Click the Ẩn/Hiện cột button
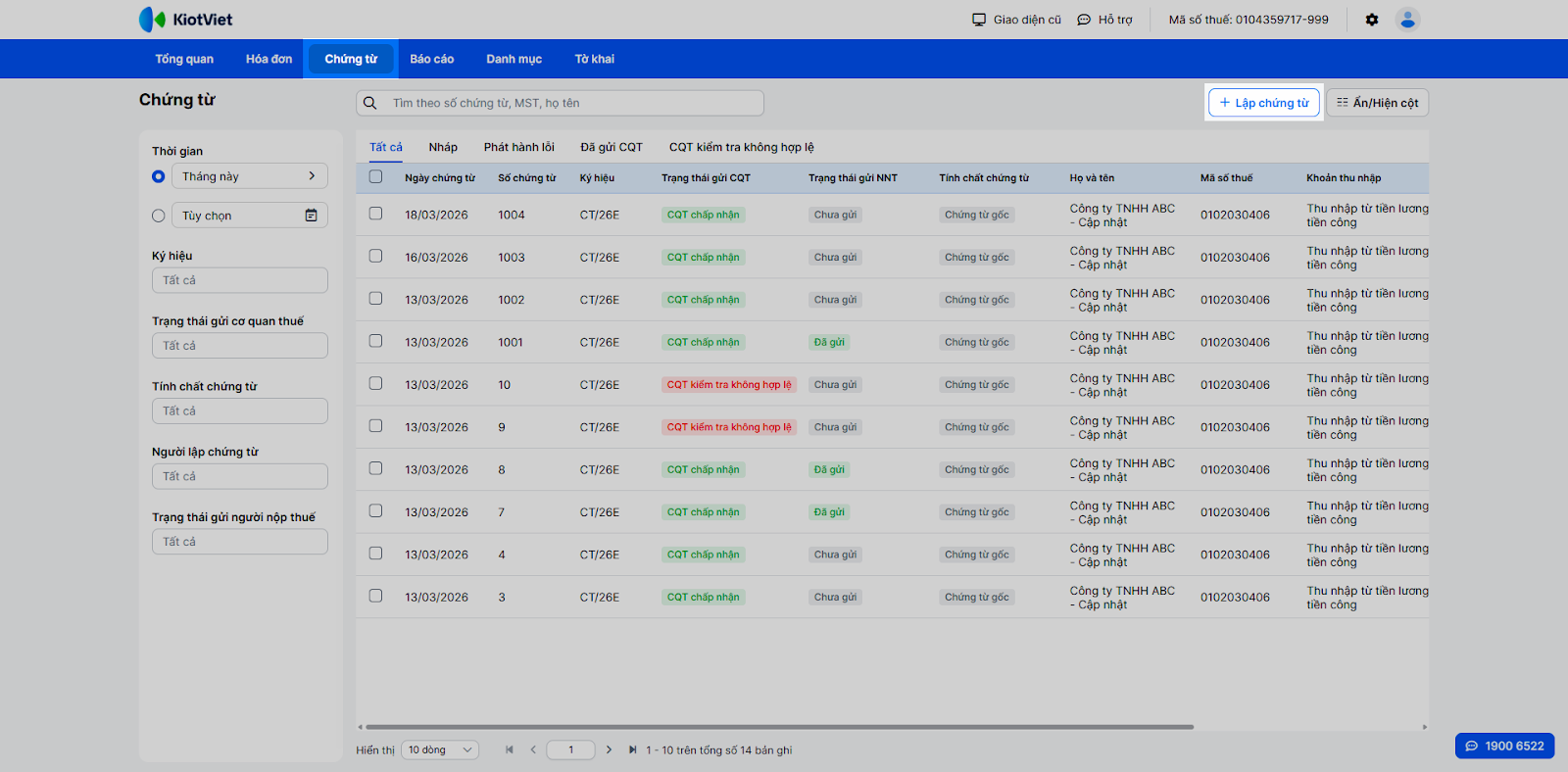Image resolution: width=1568 pixels, height=772 pixels. click(x=1377, y=103)
